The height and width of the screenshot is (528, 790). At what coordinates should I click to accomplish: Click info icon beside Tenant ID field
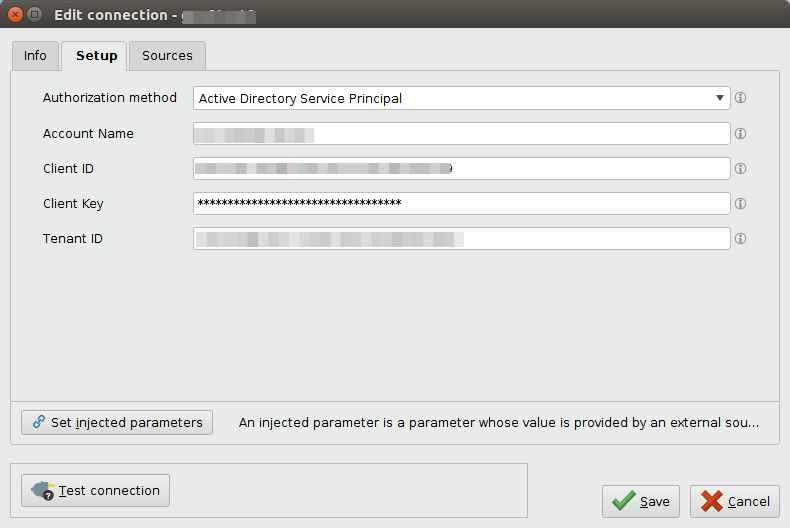tap(741, 239)
